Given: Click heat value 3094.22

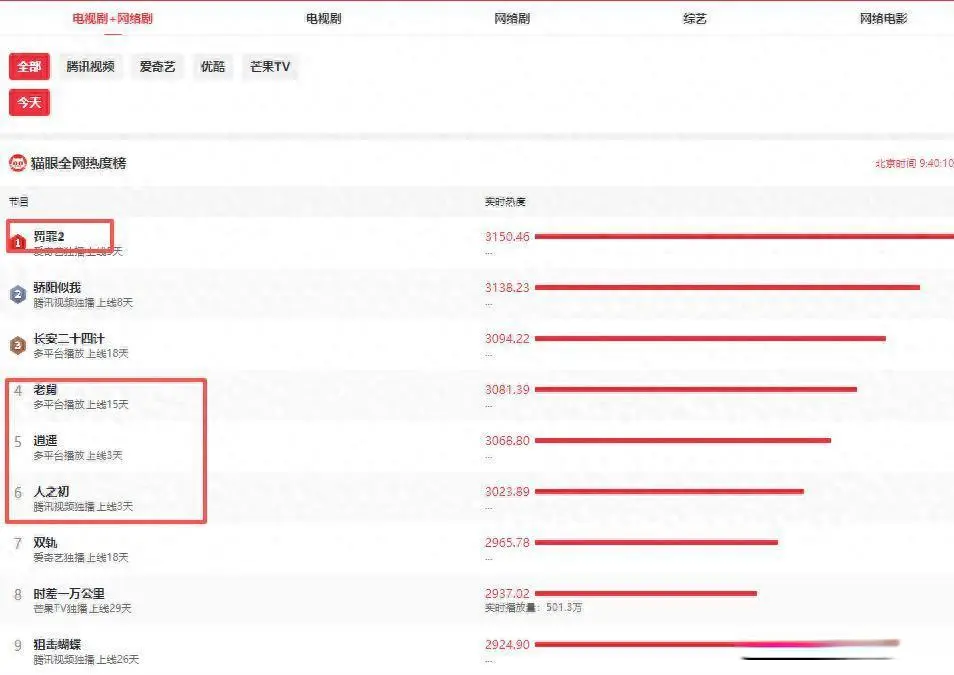Looking at the screenshot, I should (x=507, y=338).
